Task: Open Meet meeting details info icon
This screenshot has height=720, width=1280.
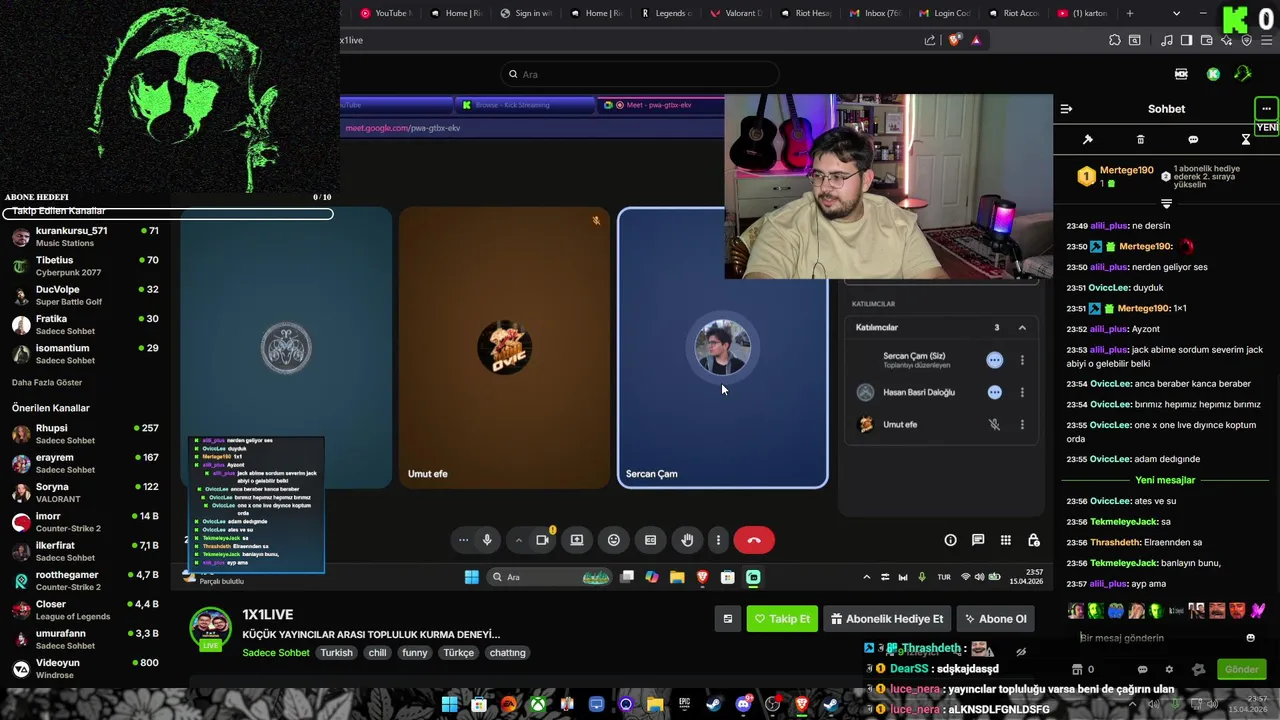Action: 950,540
